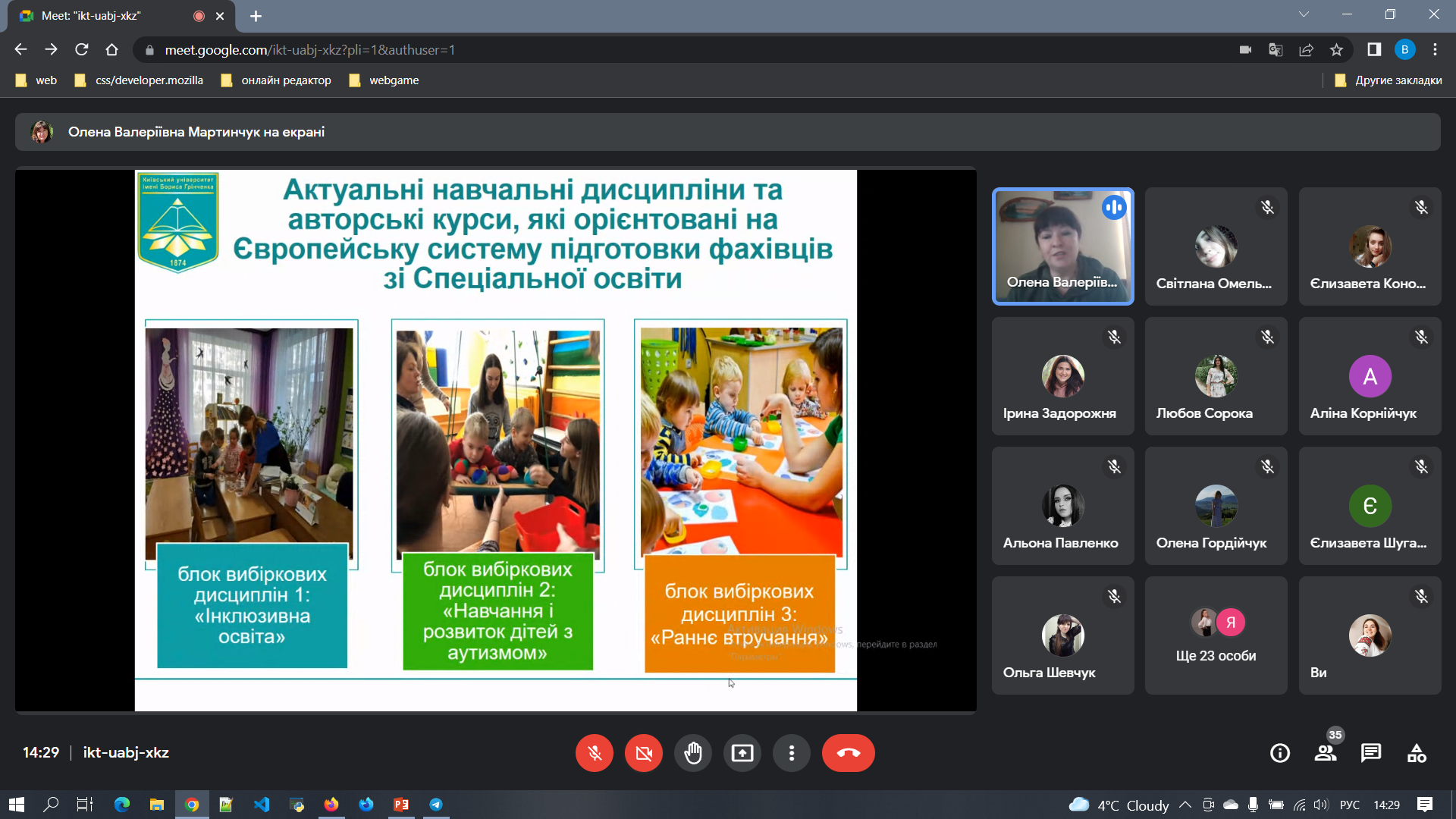Open 'Другие закладки' bookmarks folder
1456x819 pixels.
tap(1389, 80)
